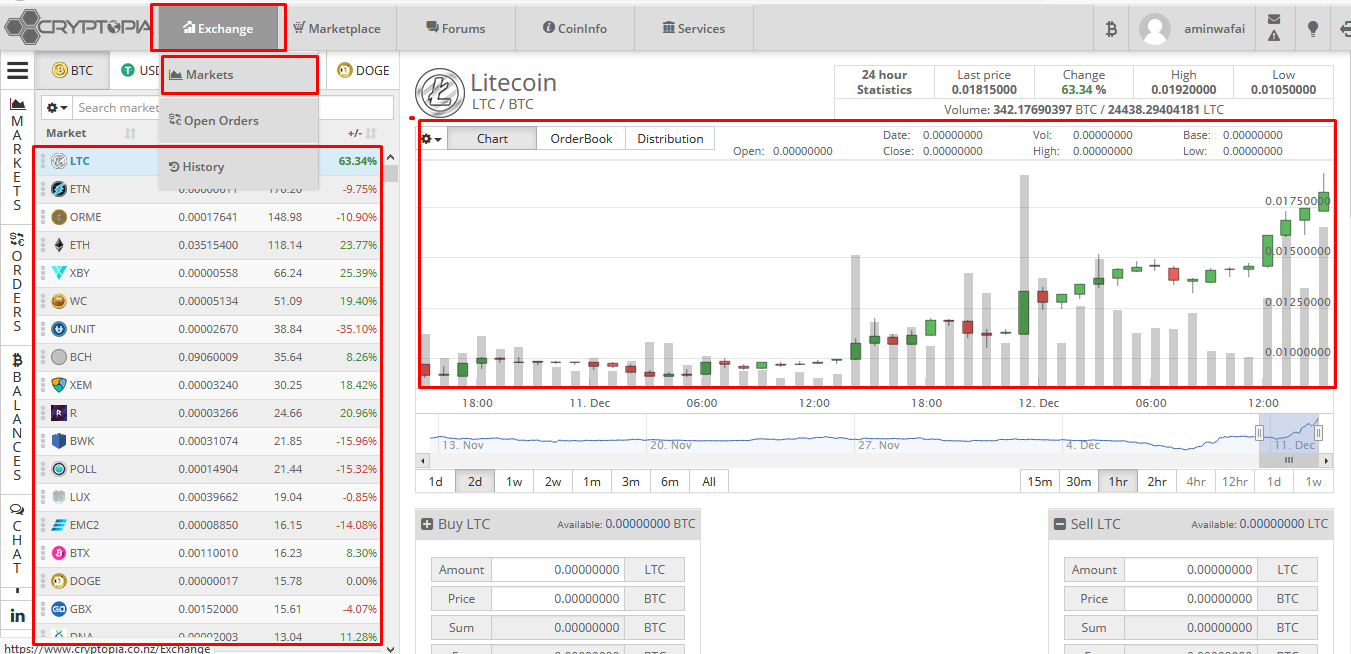
Task: Select Markets in Exchange dropdown
Action: (239, 75)
